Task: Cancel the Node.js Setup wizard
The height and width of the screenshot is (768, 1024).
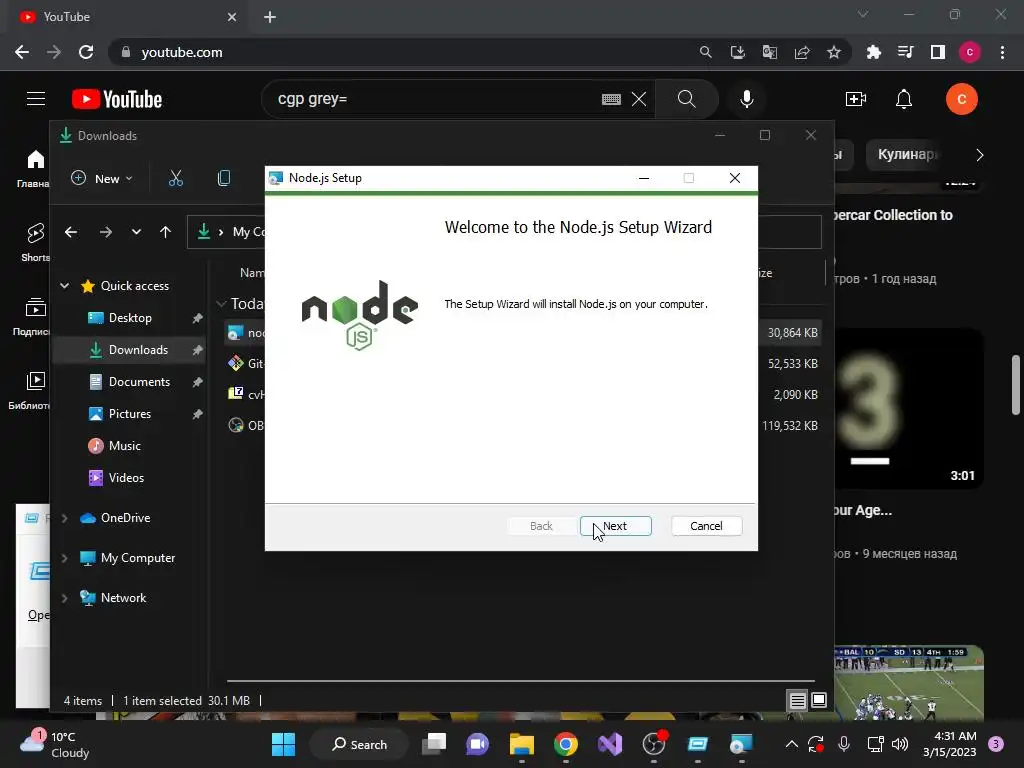Action: [x=706, y=526]
